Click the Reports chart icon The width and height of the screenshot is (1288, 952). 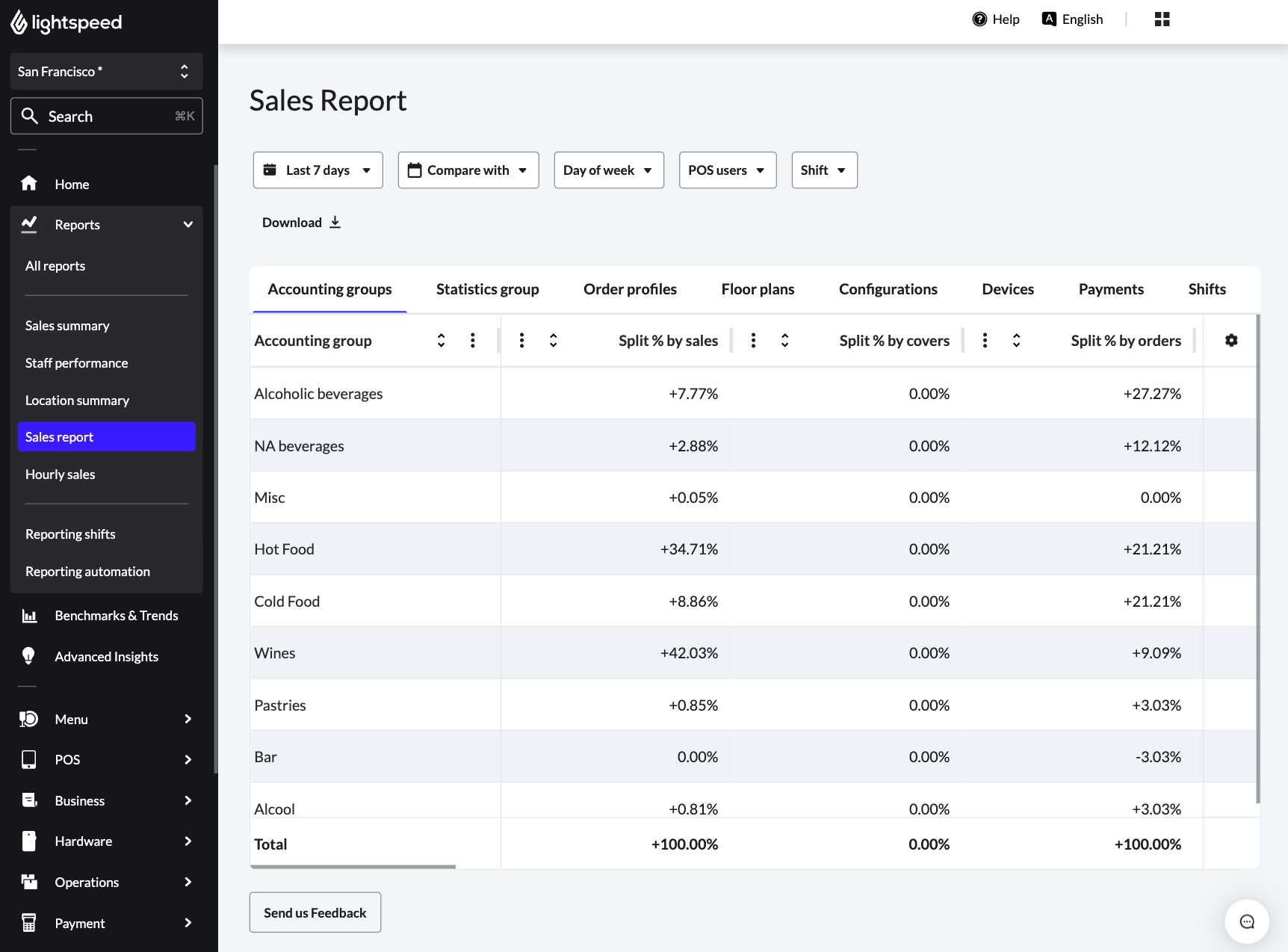point(29,224)
